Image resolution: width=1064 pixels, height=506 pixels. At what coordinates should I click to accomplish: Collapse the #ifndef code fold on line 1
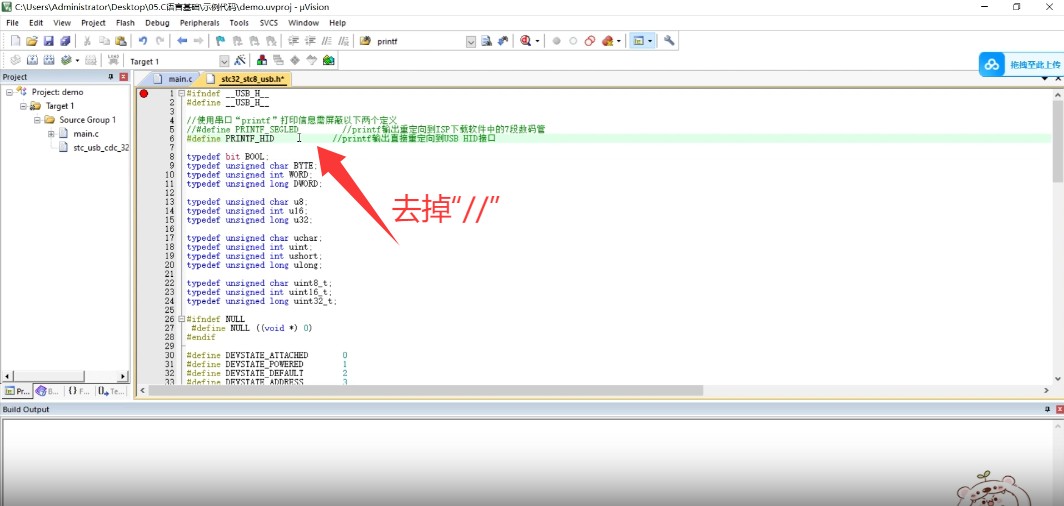pyautogui.click(x=182, y=94)
